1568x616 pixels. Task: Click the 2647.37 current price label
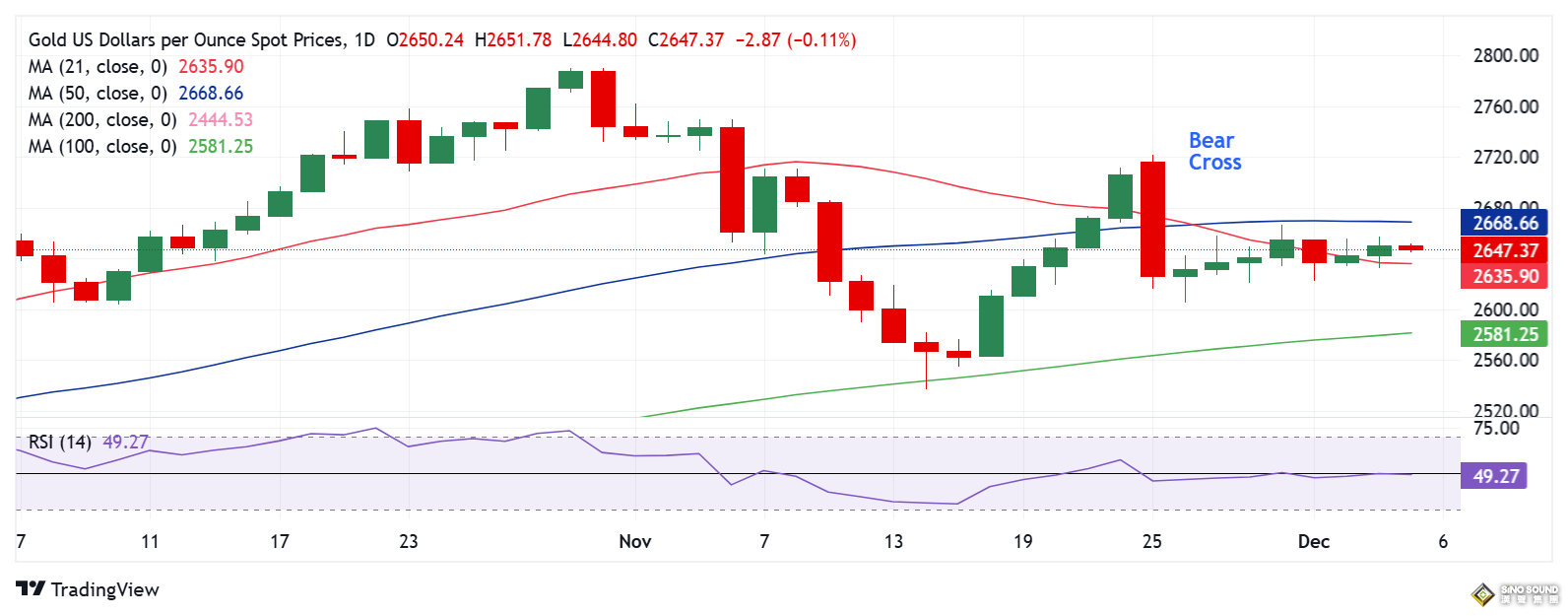coord(1504,250)
